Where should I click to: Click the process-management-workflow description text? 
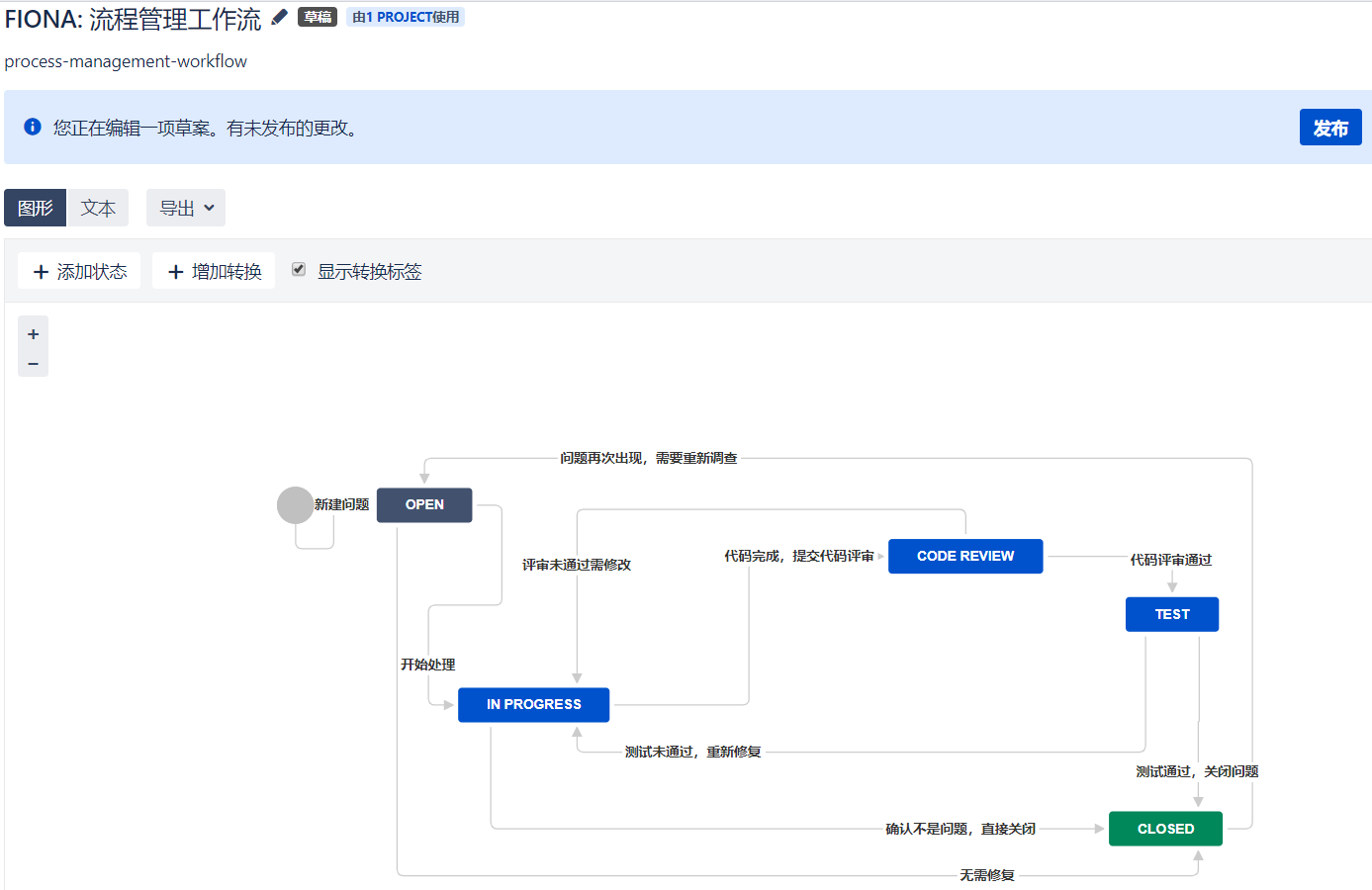(x=126, y=61)
